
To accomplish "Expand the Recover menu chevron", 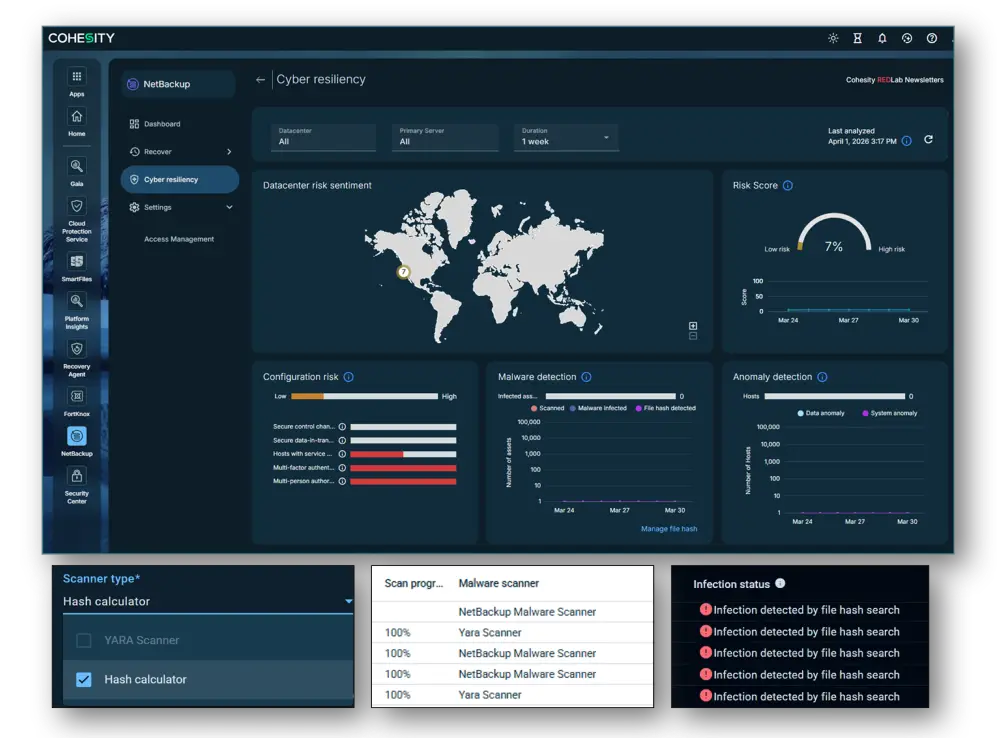I will [229, 152].
